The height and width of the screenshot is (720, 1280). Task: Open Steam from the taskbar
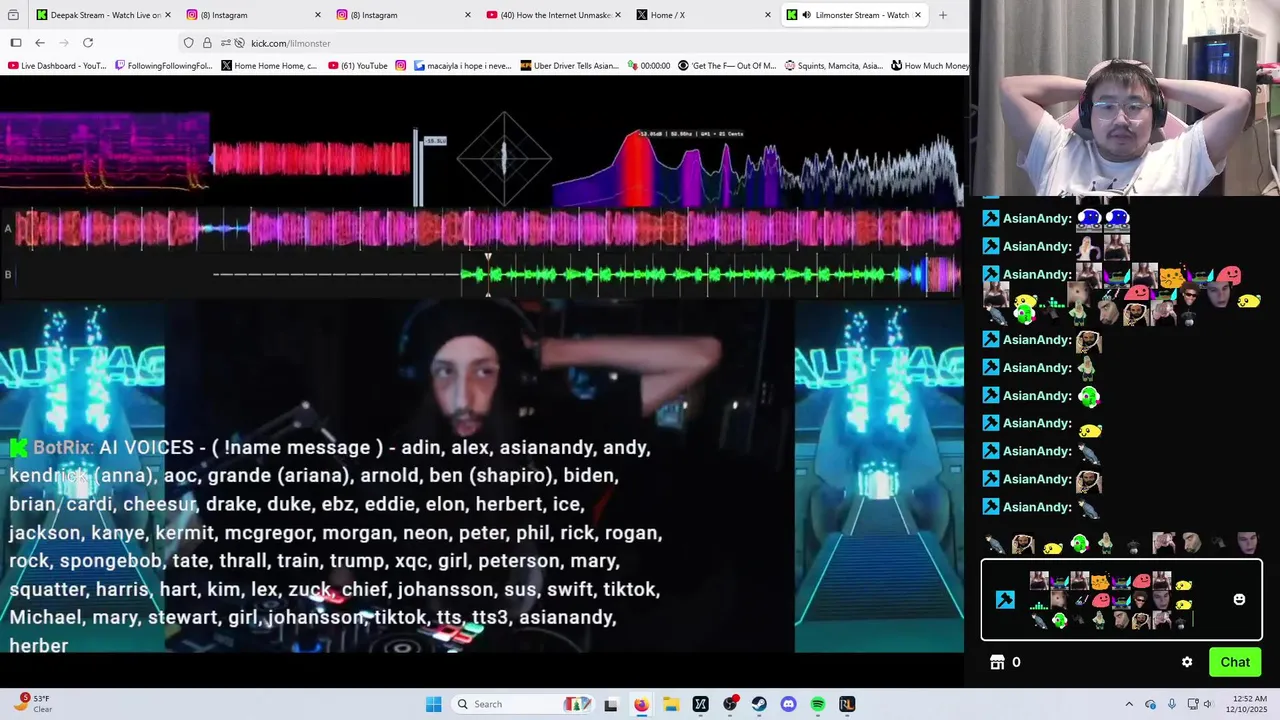click(x=759, y=704)
